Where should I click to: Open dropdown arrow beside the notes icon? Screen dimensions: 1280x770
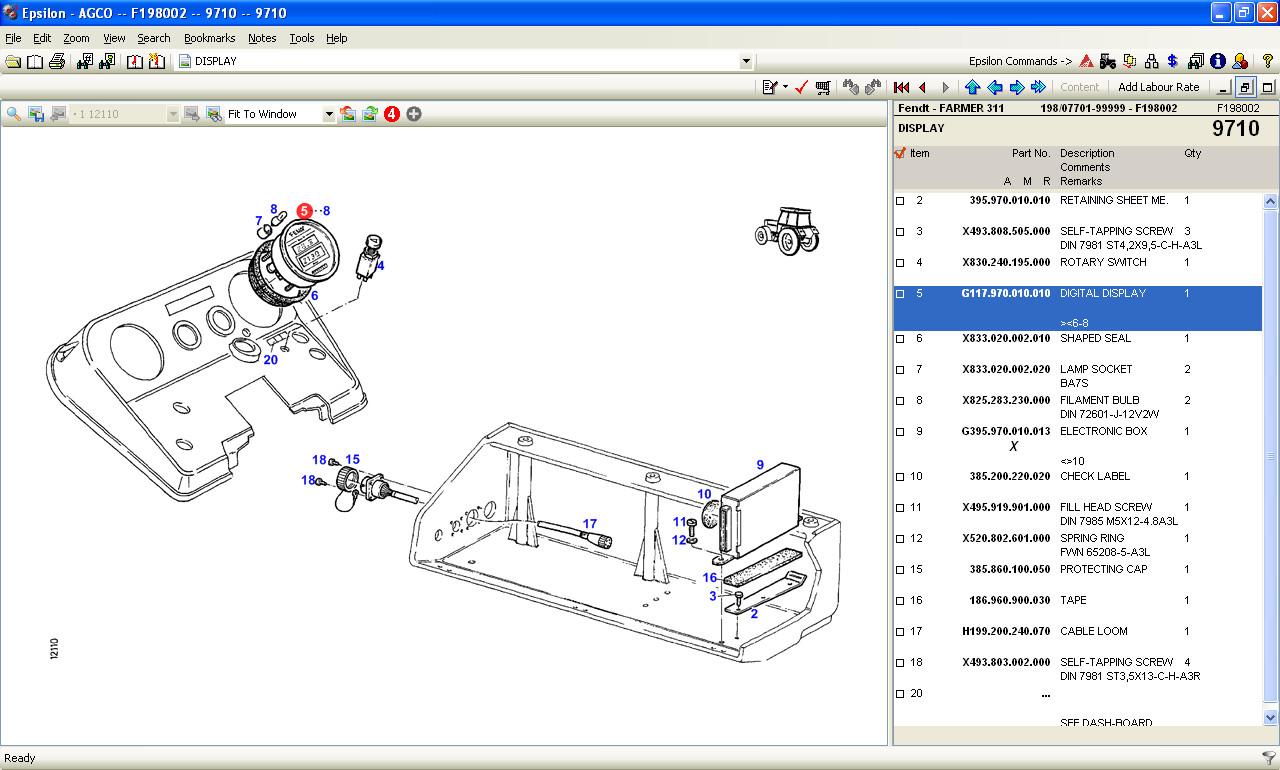coord(786,87)
